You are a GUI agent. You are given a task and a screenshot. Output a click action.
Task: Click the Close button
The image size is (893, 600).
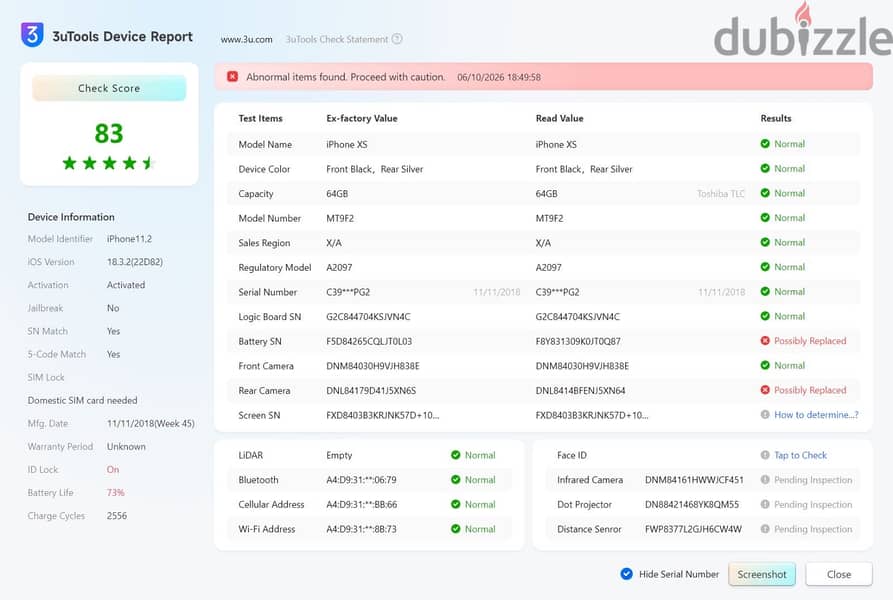point(839,574)
